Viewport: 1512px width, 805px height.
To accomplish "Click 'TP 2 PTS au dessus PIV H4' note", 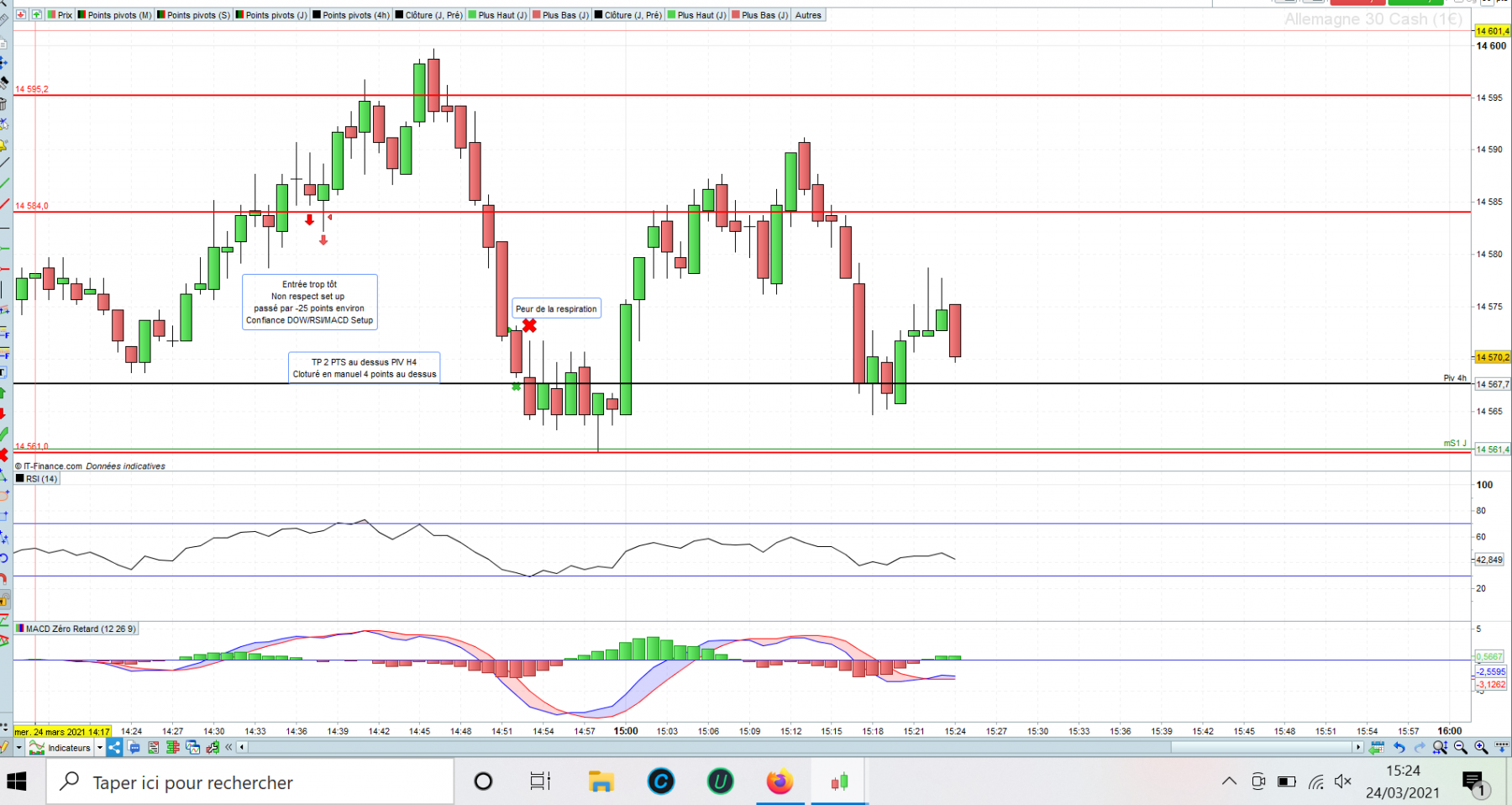I will pyautogui.click(x=365, y=368).
